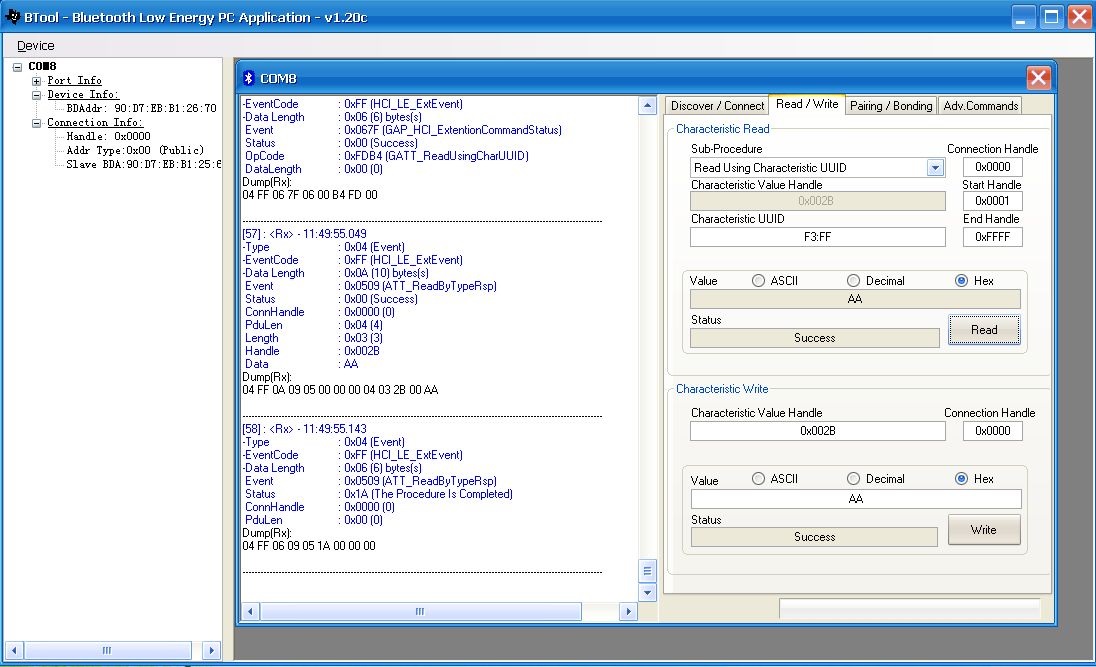Click the log line "[57] : <Rx> - 11:49:55.049"

pos(304,234)
